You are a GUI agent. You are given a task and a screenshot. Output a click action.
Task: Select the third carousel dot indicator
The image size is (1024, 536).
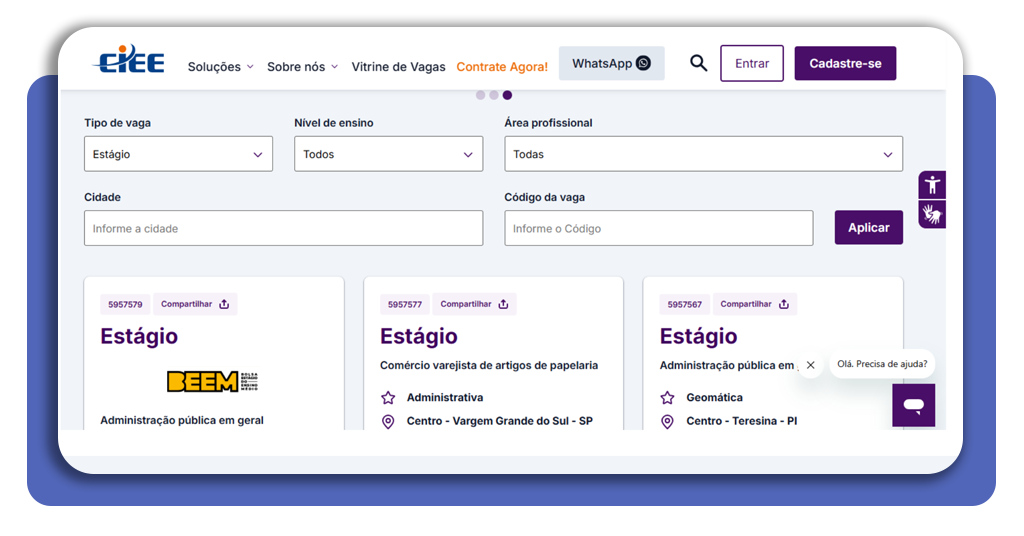point(507,95)
